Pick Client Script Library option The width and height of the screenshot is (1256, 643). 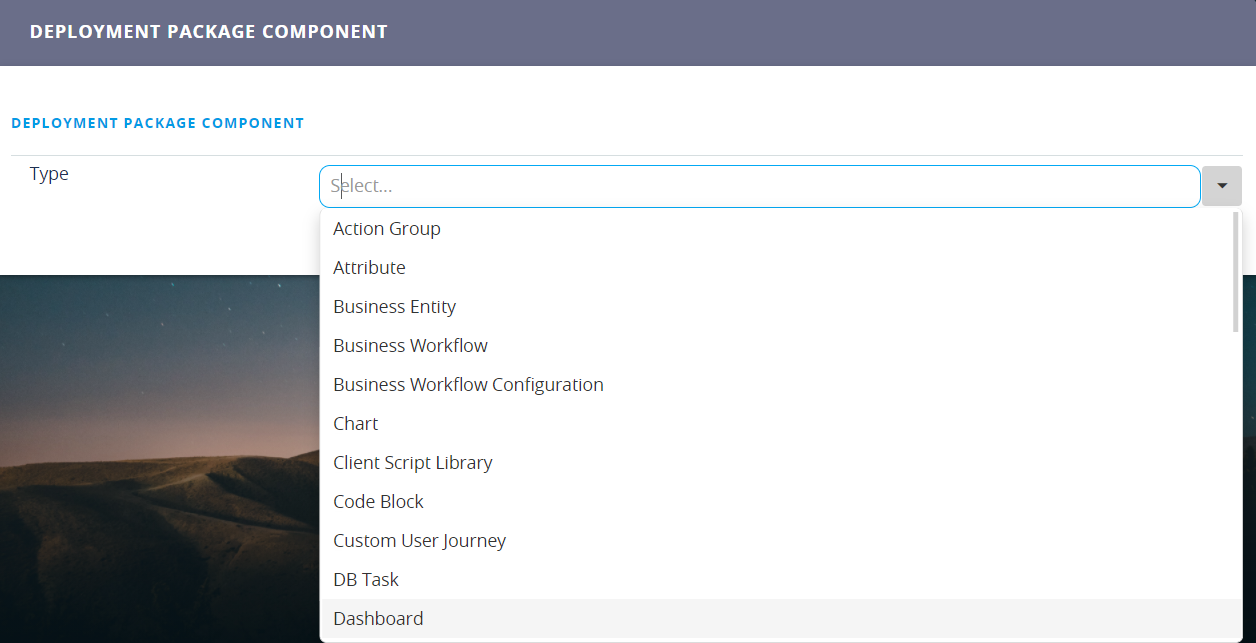(x=412, y=463)
